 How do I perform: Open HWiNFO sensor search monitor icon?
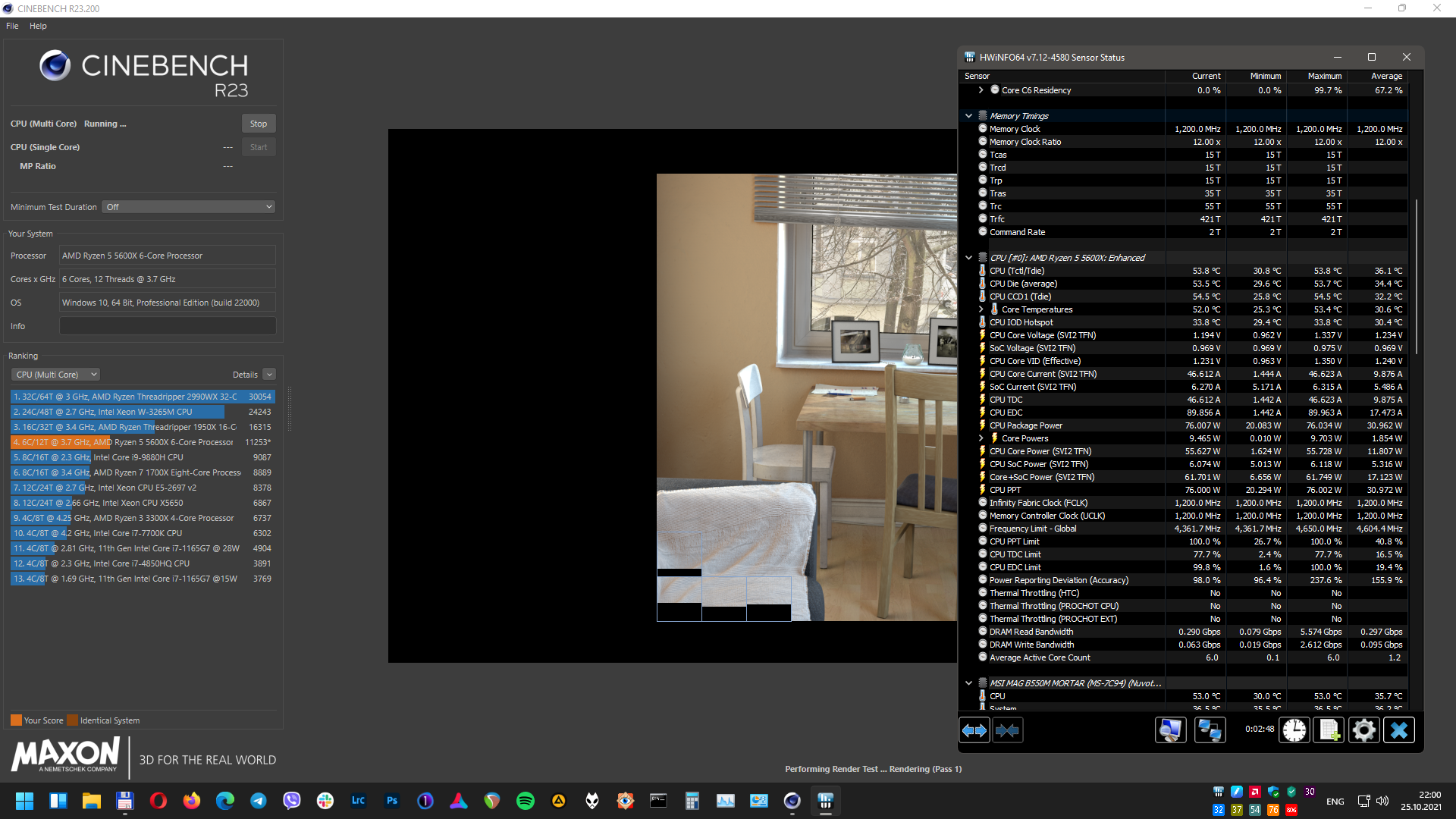coord(1170,730)
